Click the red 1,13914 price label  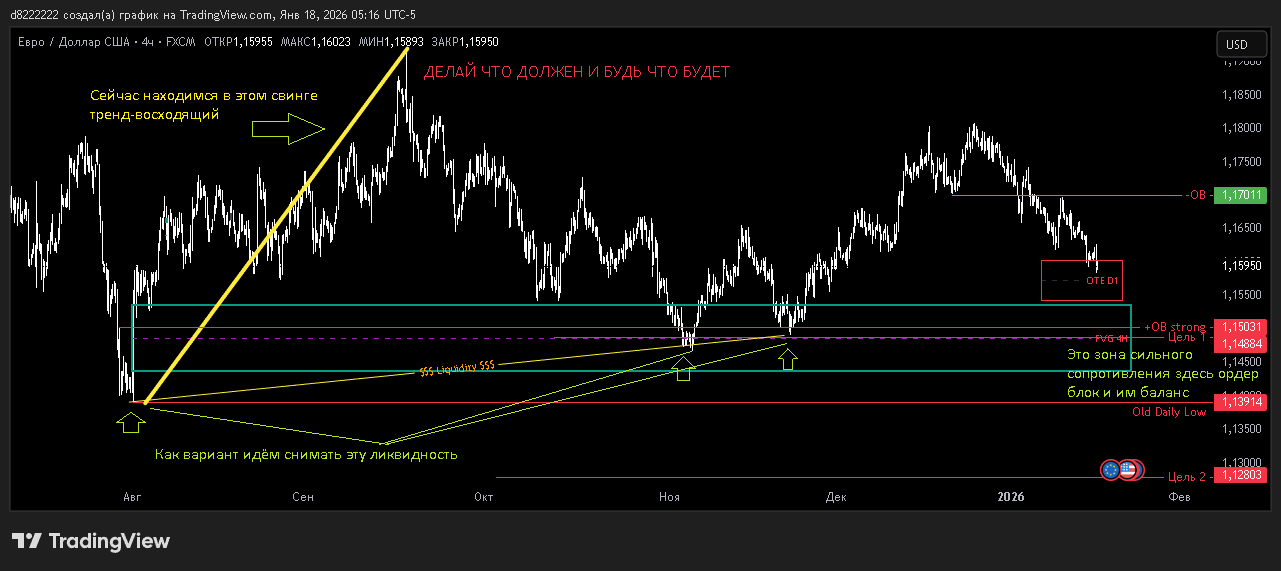click(1240, 401)
